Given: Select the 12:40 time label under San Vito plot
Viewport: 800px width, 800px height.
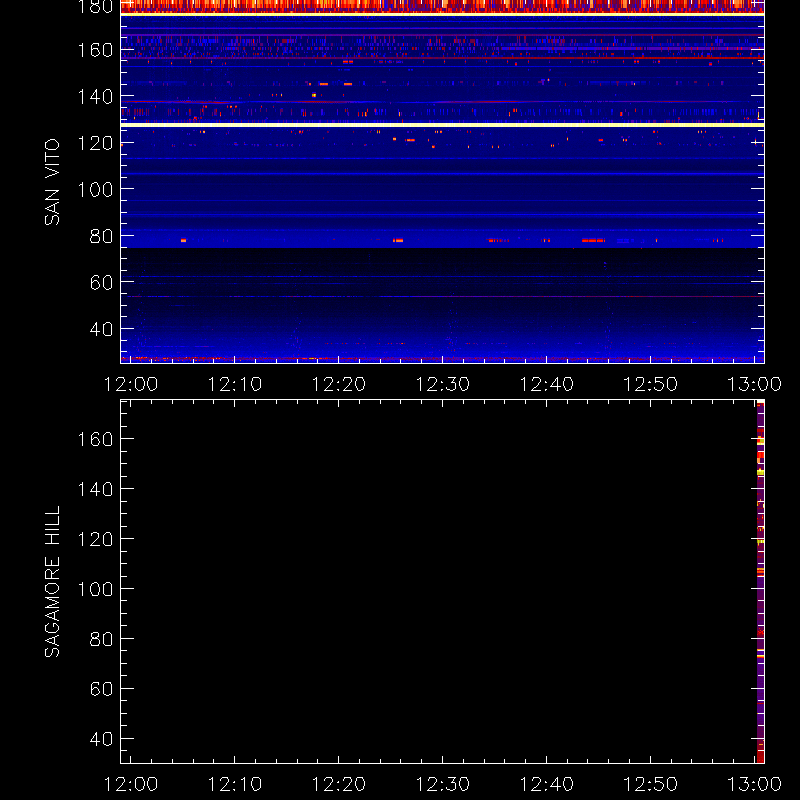Looking at the screenshot, I should click(546, 384).
